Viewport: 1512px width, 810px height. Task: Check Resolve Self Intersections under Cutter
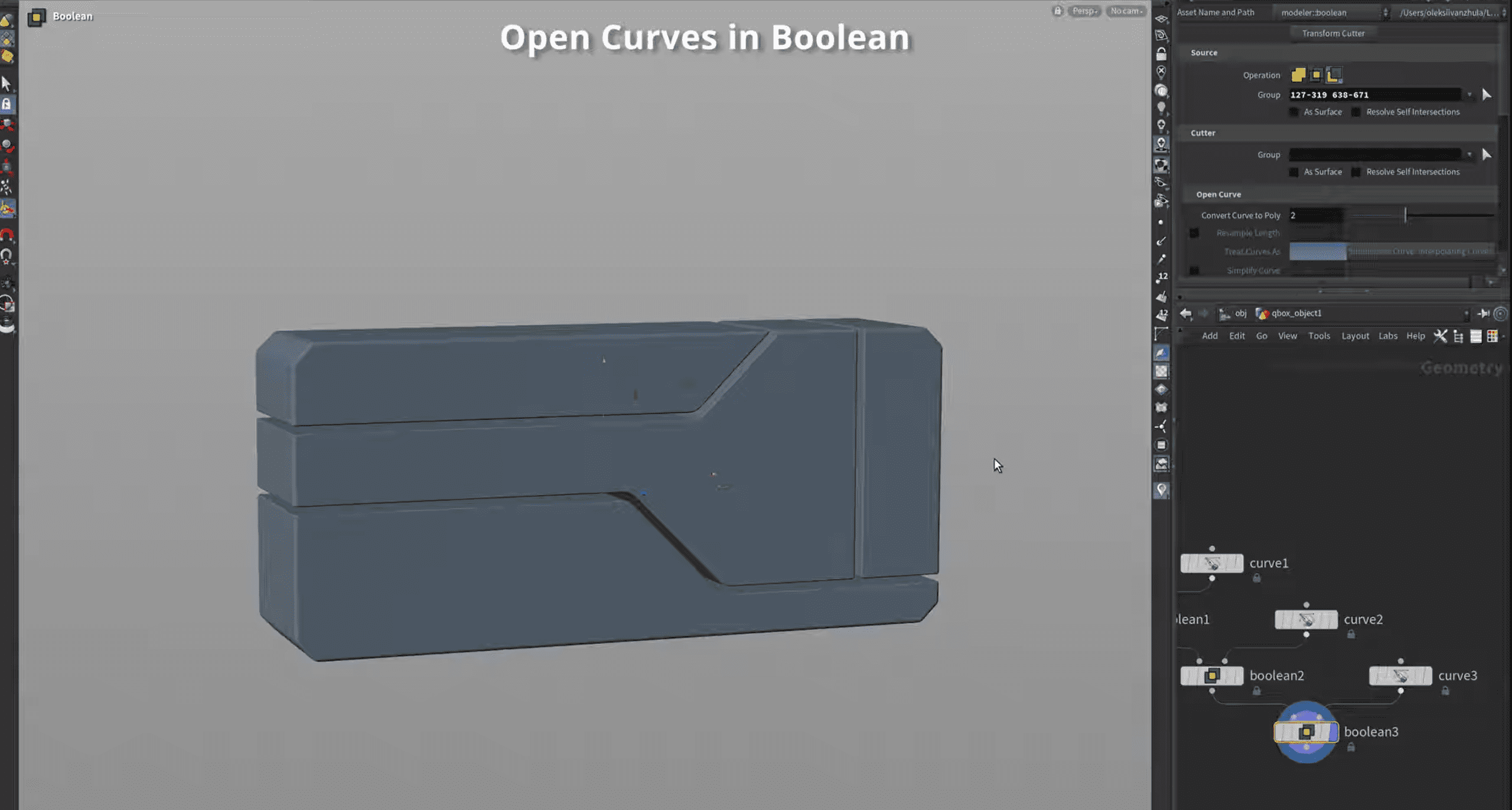pyautogui.click(x=1355, y=171)
